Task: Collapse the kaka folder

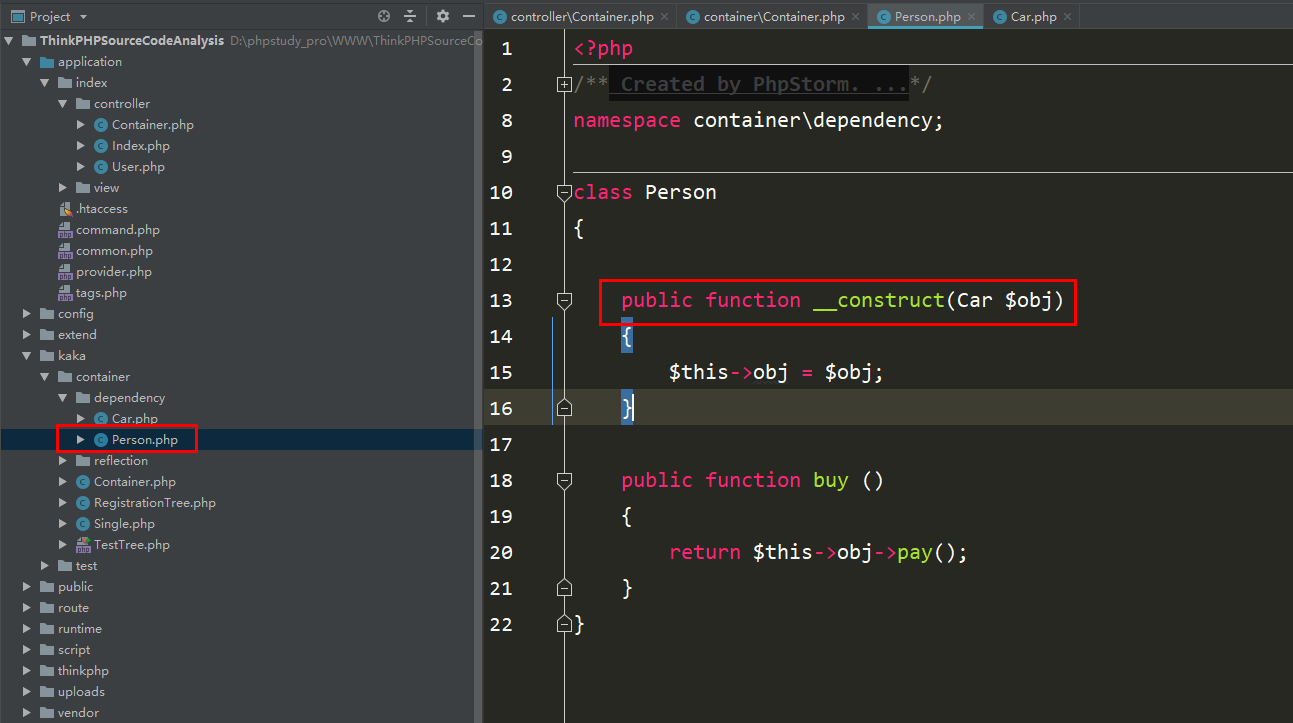Action: coord(27,356)
